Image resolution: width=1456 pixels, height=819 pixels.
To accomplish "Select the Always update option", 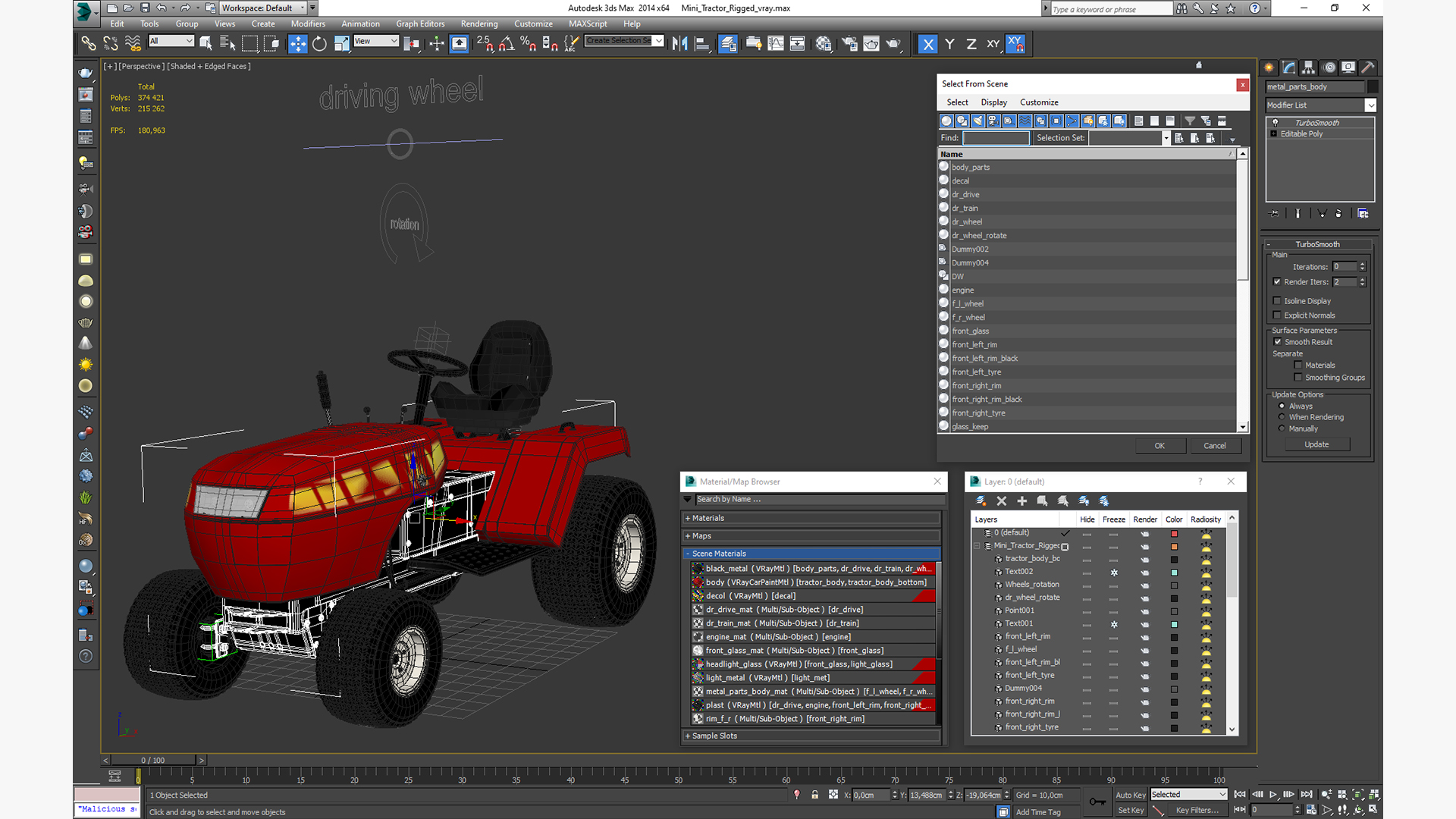I will [1282, 406].
